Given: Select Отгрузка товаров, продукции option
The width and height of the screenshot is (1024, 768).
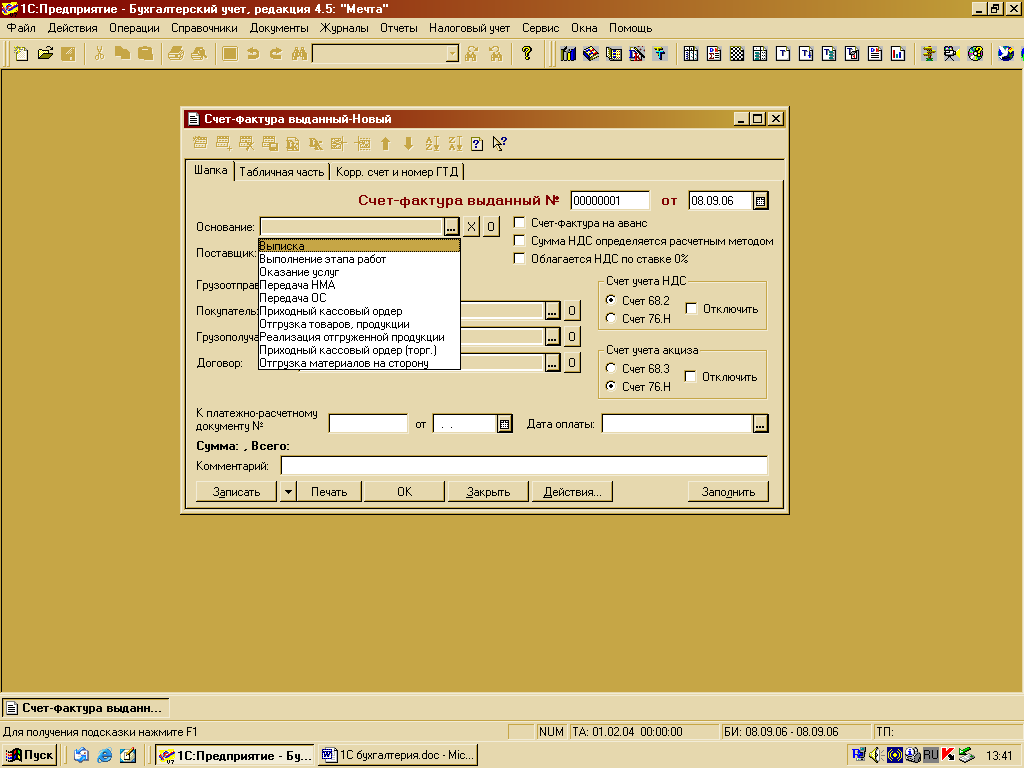Looking at the screenshot, I should (359, 324).
